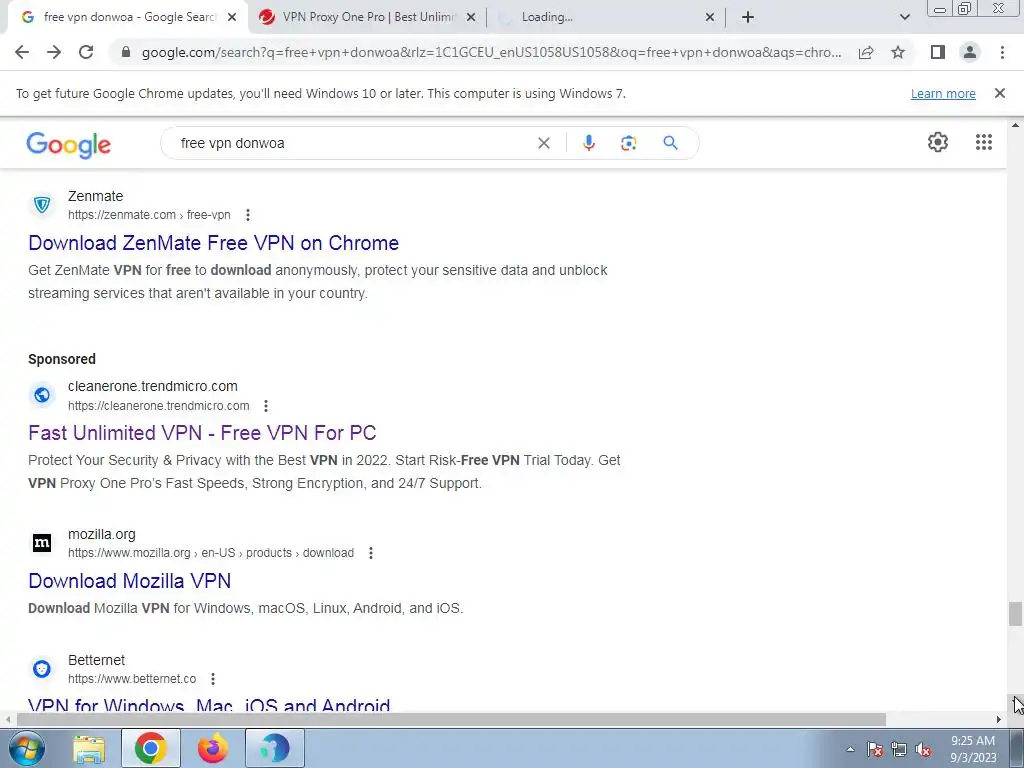Viewport: 1024px width, 768px height.
Task: Open the Action Center flag tray icon
Action: 875,750
